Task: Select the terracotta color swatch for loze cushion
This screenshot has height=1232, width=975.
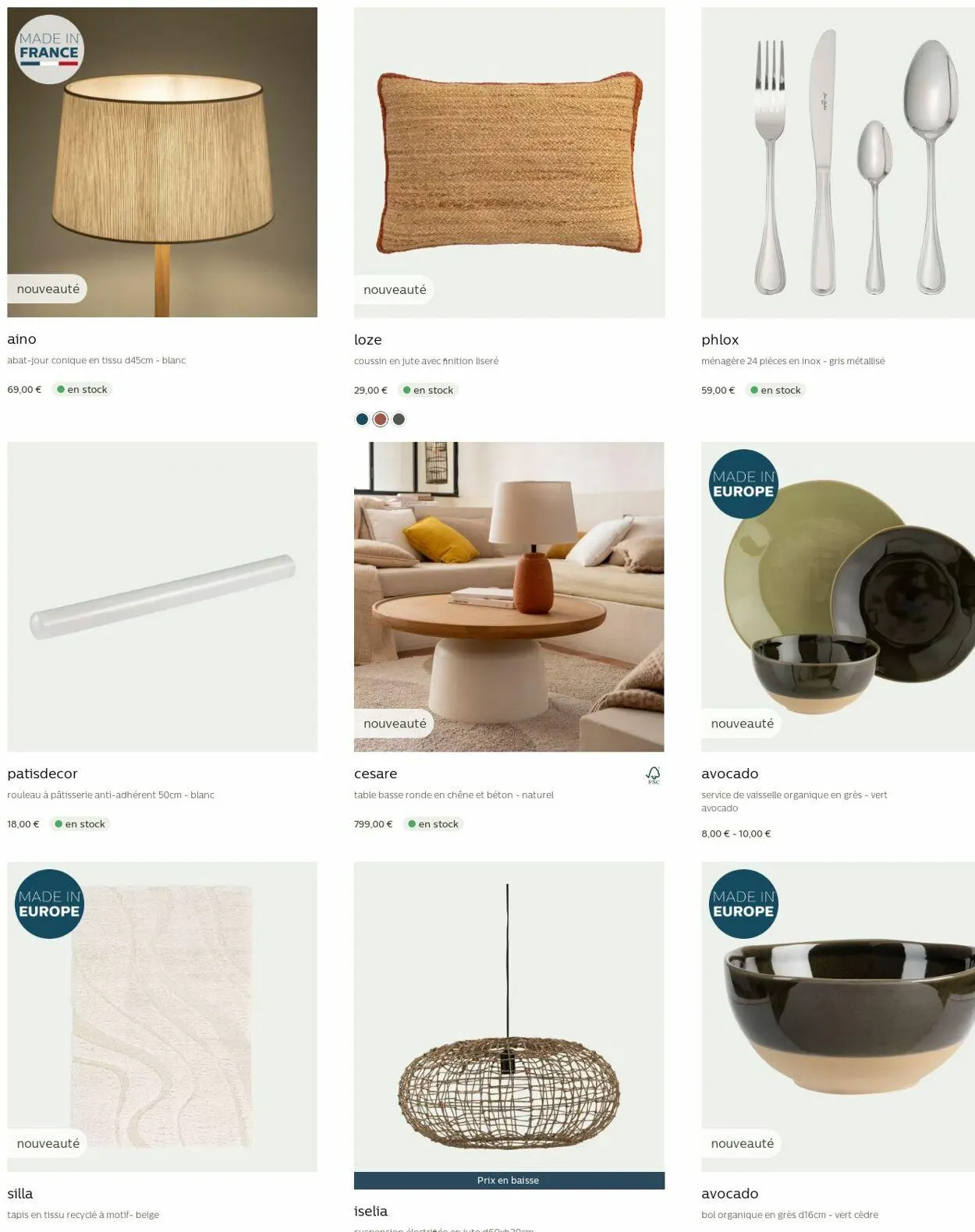Action: [x=380, y=420]
